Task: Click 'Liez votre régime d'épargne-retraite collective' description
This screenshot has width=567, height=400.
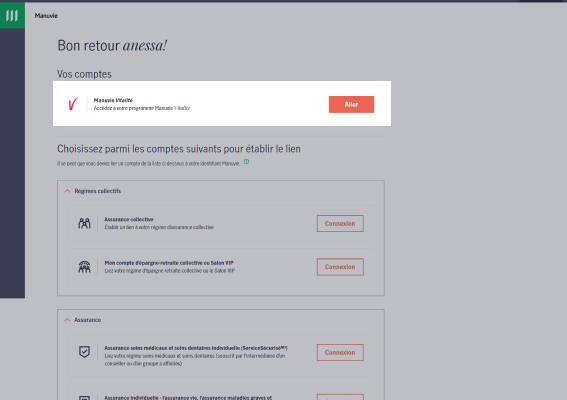Action: pyautogui.click(x=170, y=271)
